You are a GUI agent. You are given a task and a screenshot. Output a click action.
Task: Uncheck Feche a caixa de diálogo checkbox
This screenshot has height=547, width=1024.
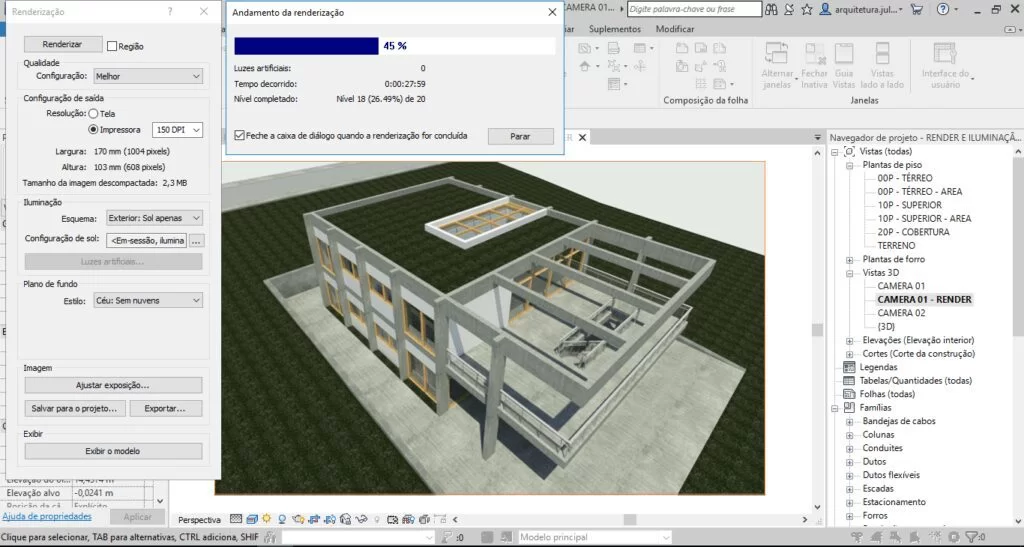pos(239,136)
